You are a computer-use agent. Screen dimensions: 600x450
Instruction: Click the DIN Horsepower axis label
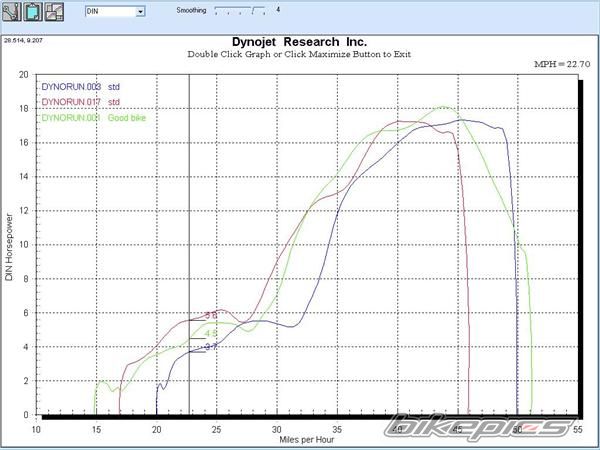pyautogui.click(x=9, y=246)
